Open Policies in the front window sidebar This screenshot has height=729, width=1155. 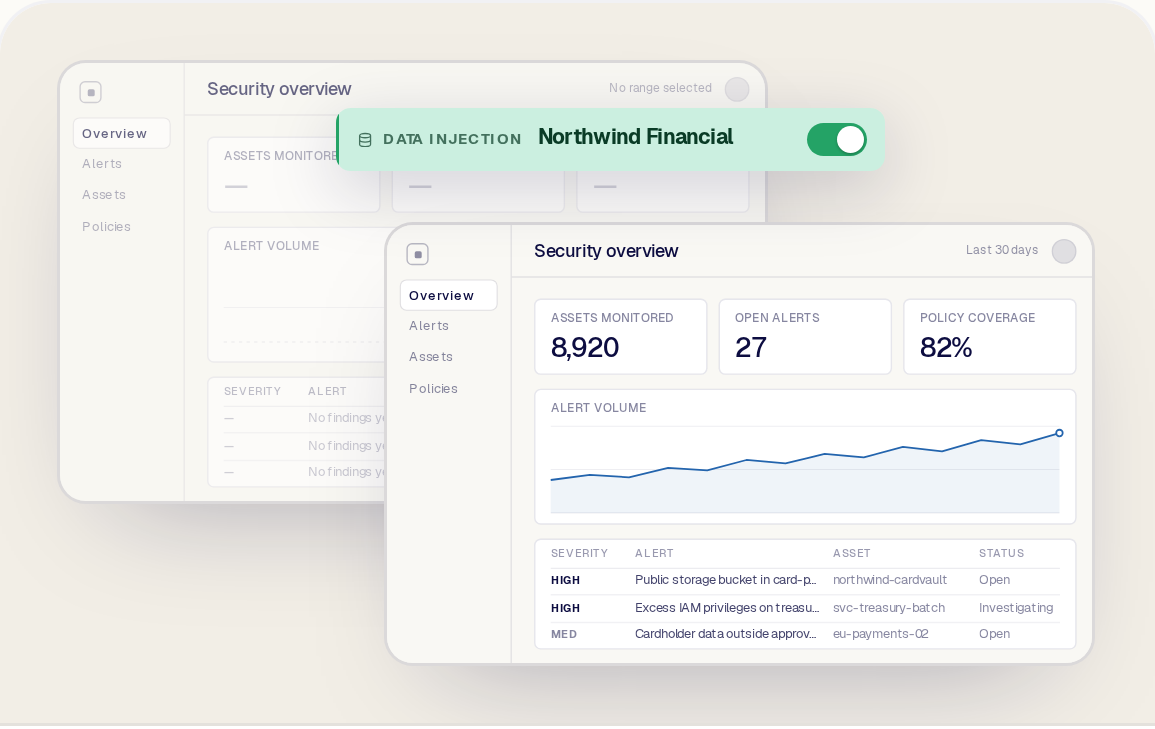(x=433, y=388)
